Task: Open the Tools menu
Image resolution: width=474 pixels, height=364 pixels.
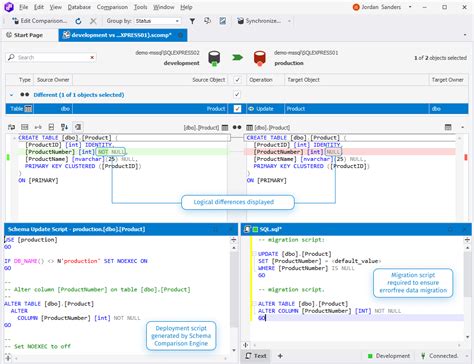Action: click(x=140, y=7)
